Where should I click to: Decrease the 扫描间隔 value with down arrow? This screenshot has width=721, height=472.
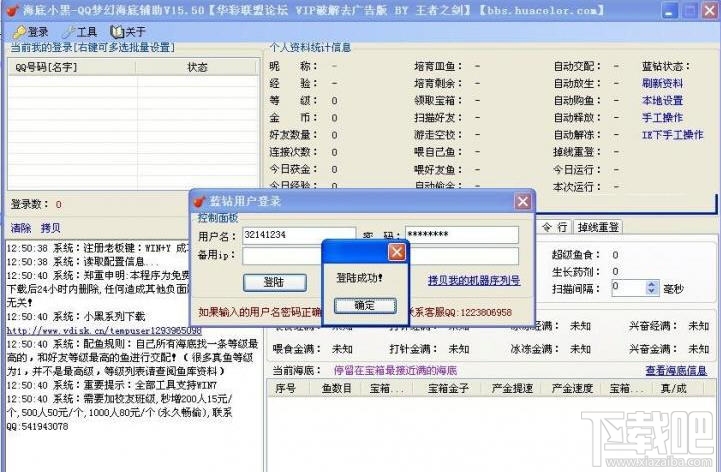click(651, 291)
